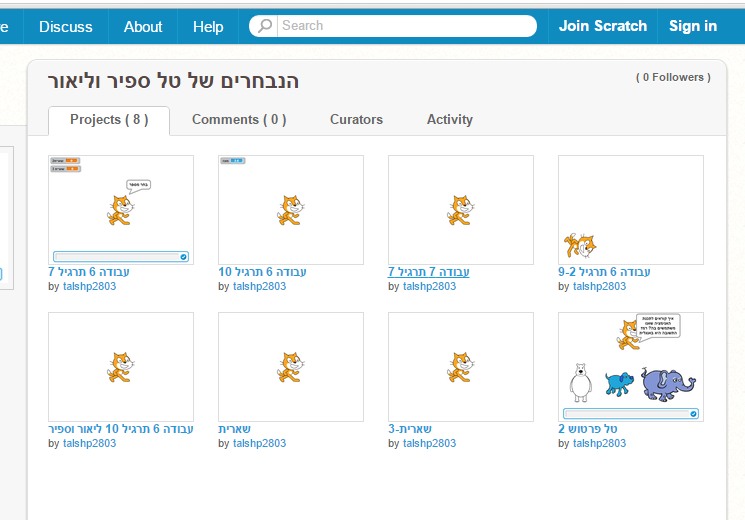Open author talshp2803 under טל פרטוש 2
745x520 pixels.
[x=600, y=443]
